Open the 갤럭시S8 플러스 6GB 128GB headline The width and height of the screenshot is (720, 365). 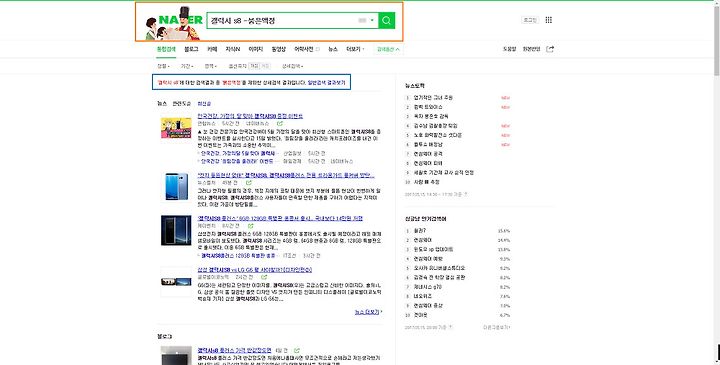[280, 219]
